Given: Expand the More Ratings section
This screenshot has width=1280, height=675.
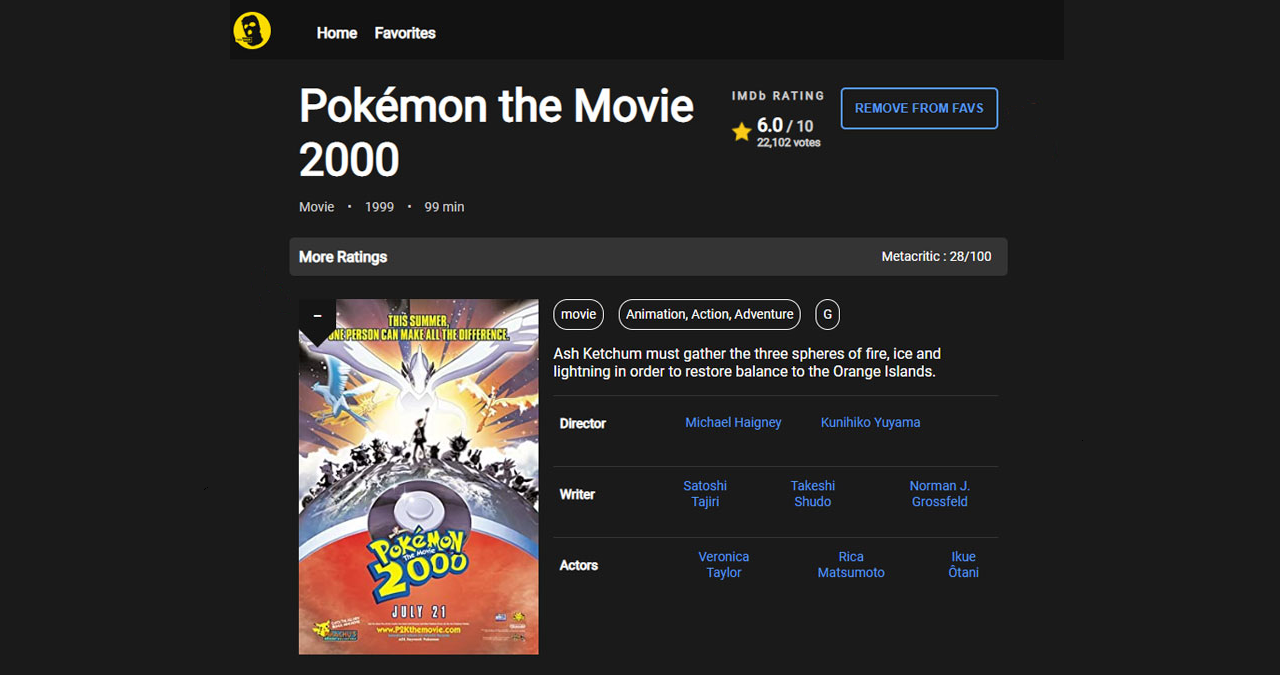Looking at the screenshot, I should click(343, 256).
